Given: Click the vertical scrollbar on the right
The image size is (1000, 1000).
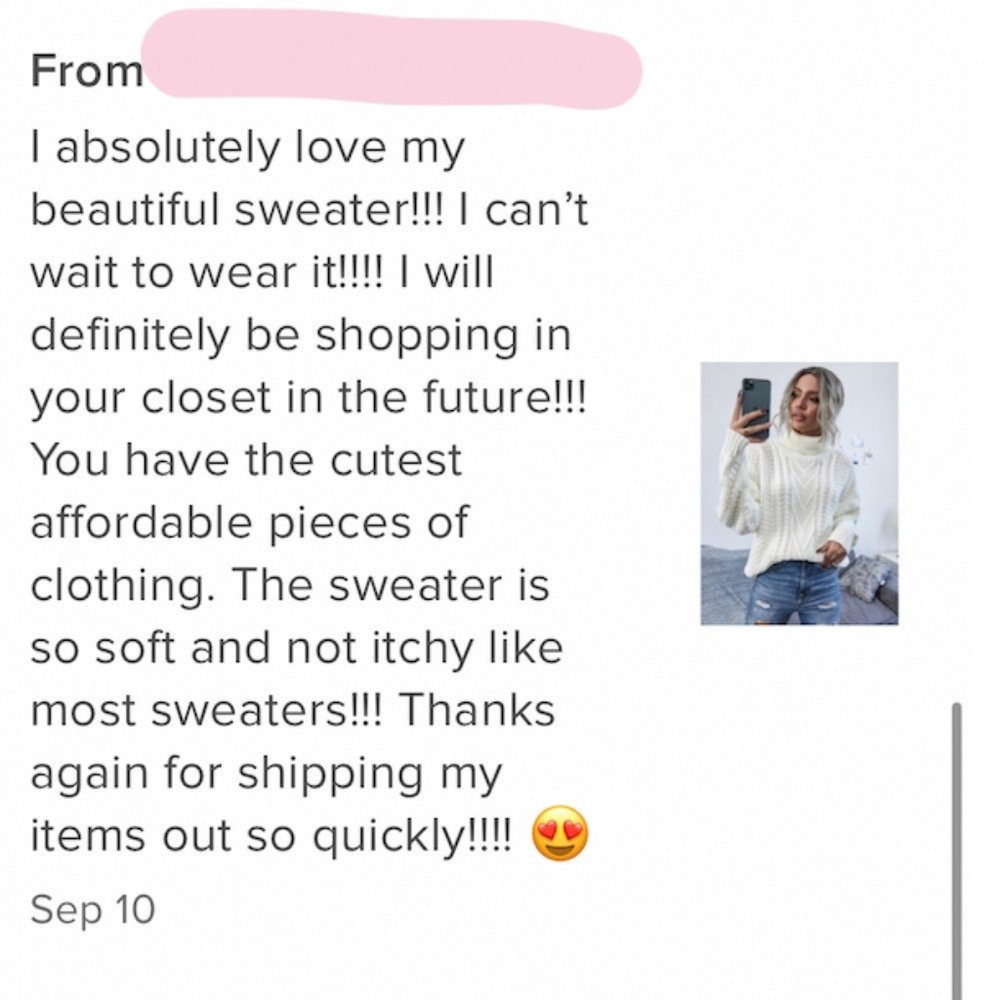Looking at the screenshot, I should coord(956,850).
